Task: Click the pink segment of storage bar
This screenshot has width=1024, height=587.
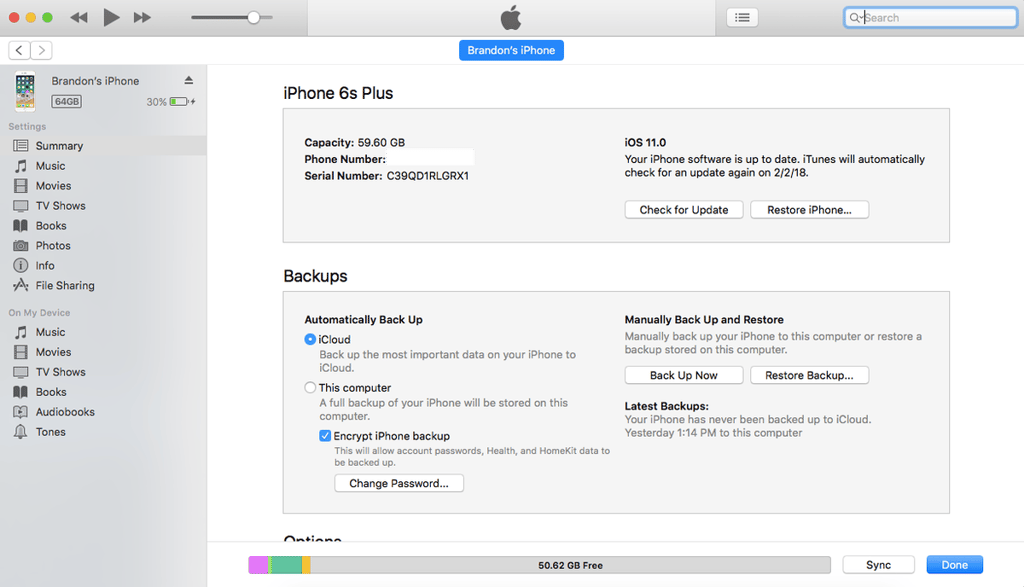Action: coord(258,565)
